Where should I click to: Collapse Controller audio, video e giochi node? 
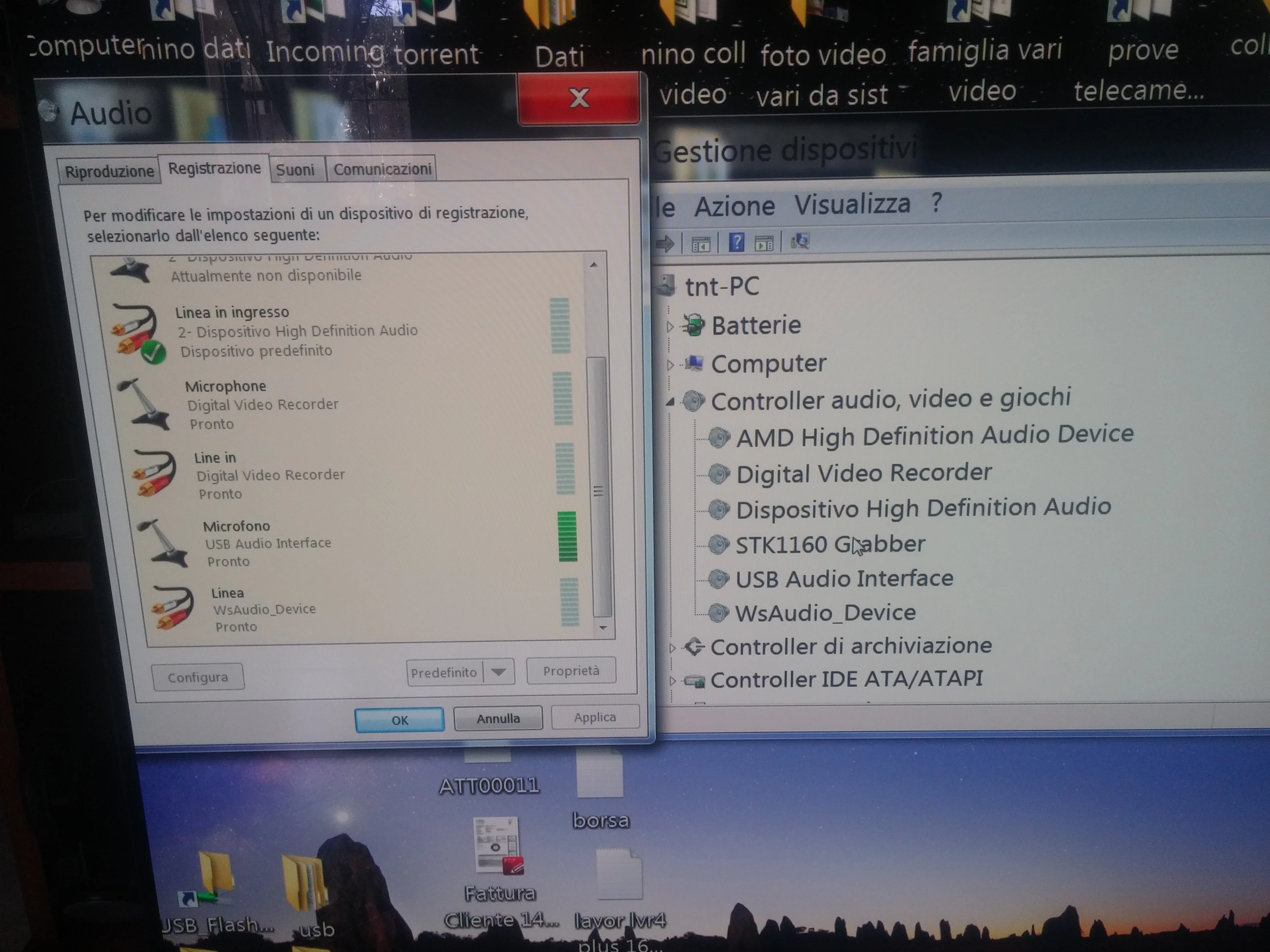click(670, 402)
